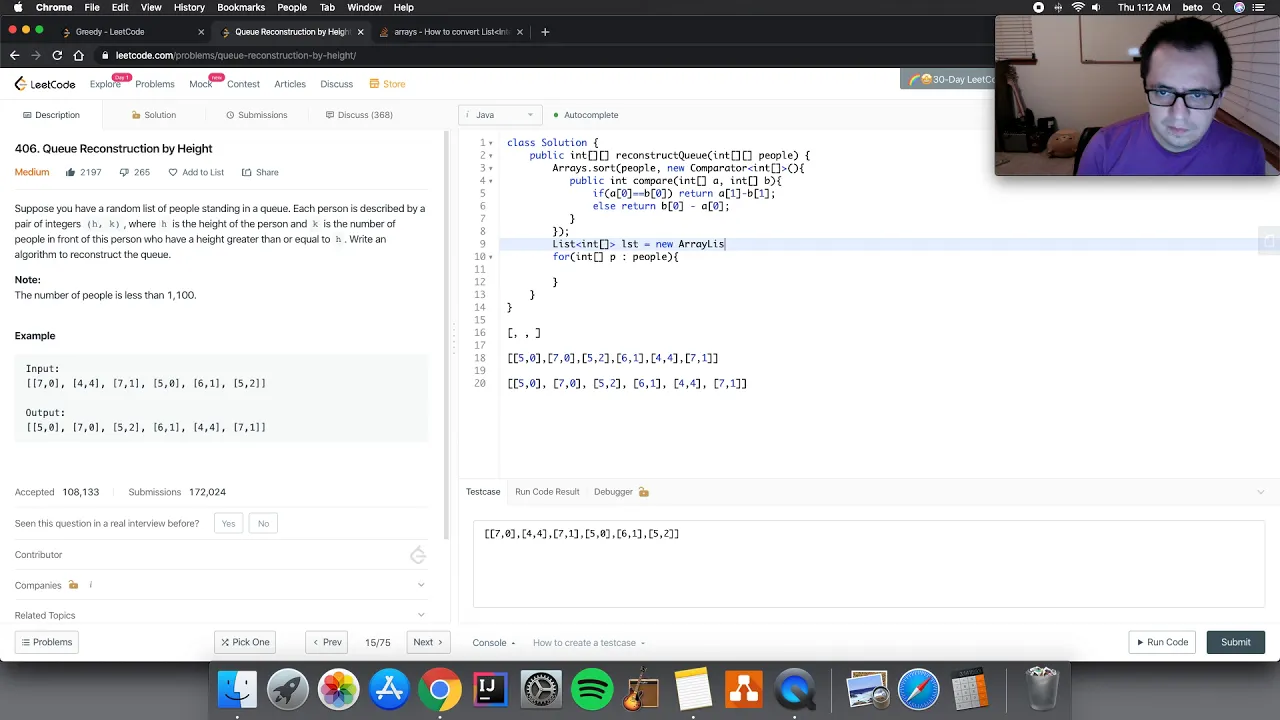Open QuickTime Player from the dock
Viewport: 1280px width, 720px height.
[x=794, y=689]
